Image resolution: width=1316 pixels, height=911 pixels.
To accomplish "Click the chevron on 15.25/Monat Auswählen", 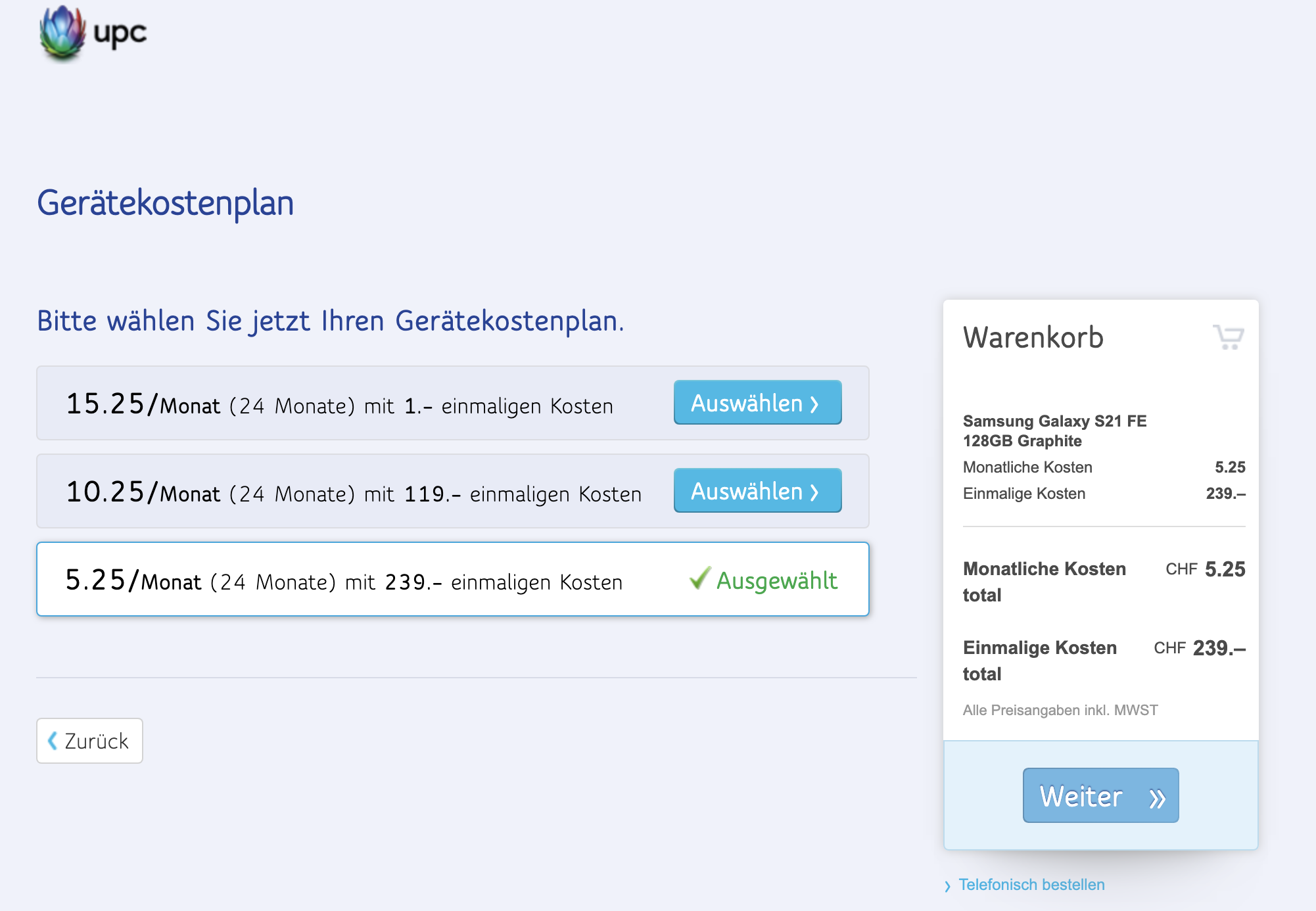I will 814,404.
